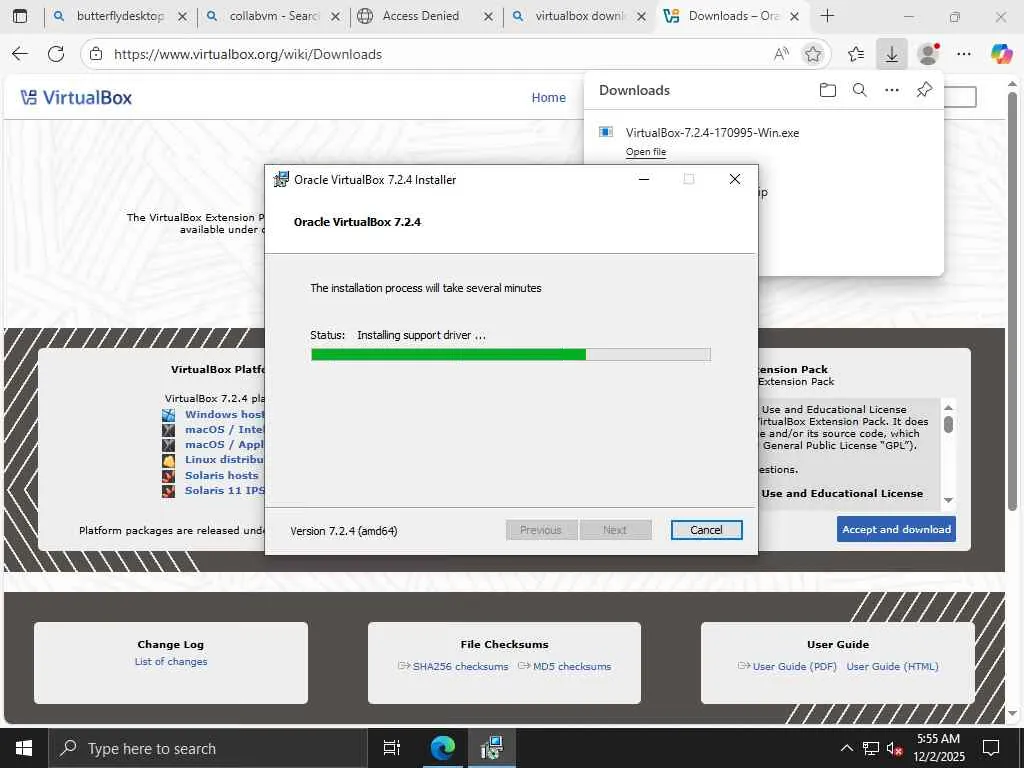The image size is (1024, 768).
Task: Click the VirtualBox logo
Action: [x=76, y=98]
